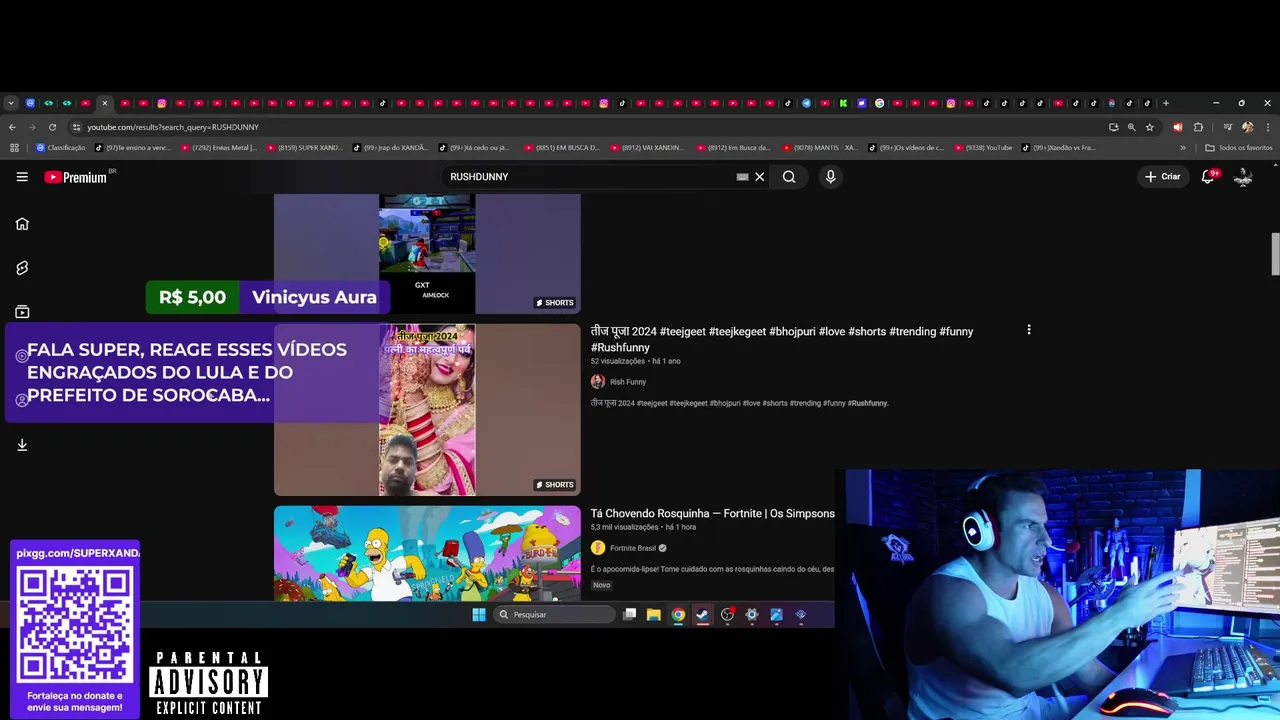Switch to the Telegram tab
Screen dimensions: 1280x720
click(806, 103)
